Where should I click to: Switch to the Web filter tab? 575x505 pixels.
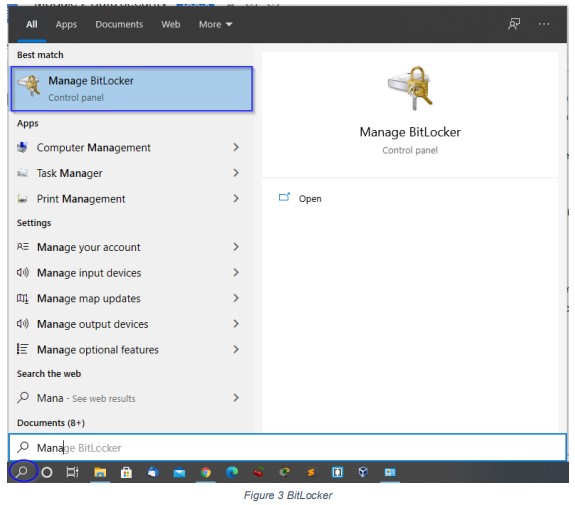click(171, 25)
